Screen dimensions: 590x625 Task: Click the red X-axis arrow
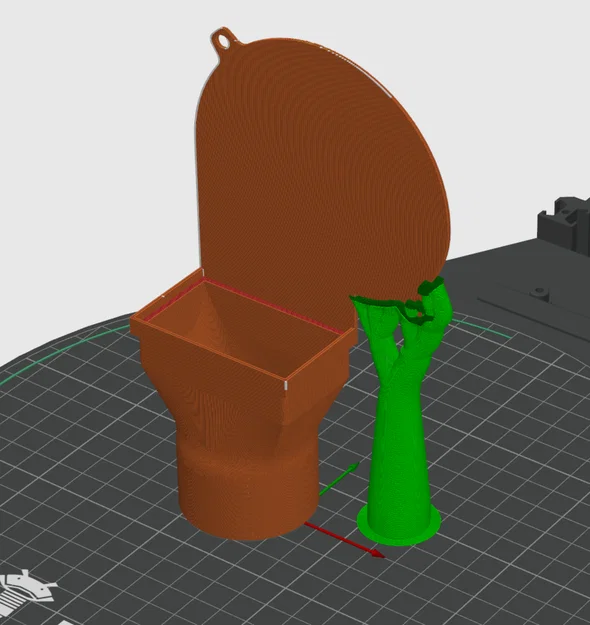point(345,540)
